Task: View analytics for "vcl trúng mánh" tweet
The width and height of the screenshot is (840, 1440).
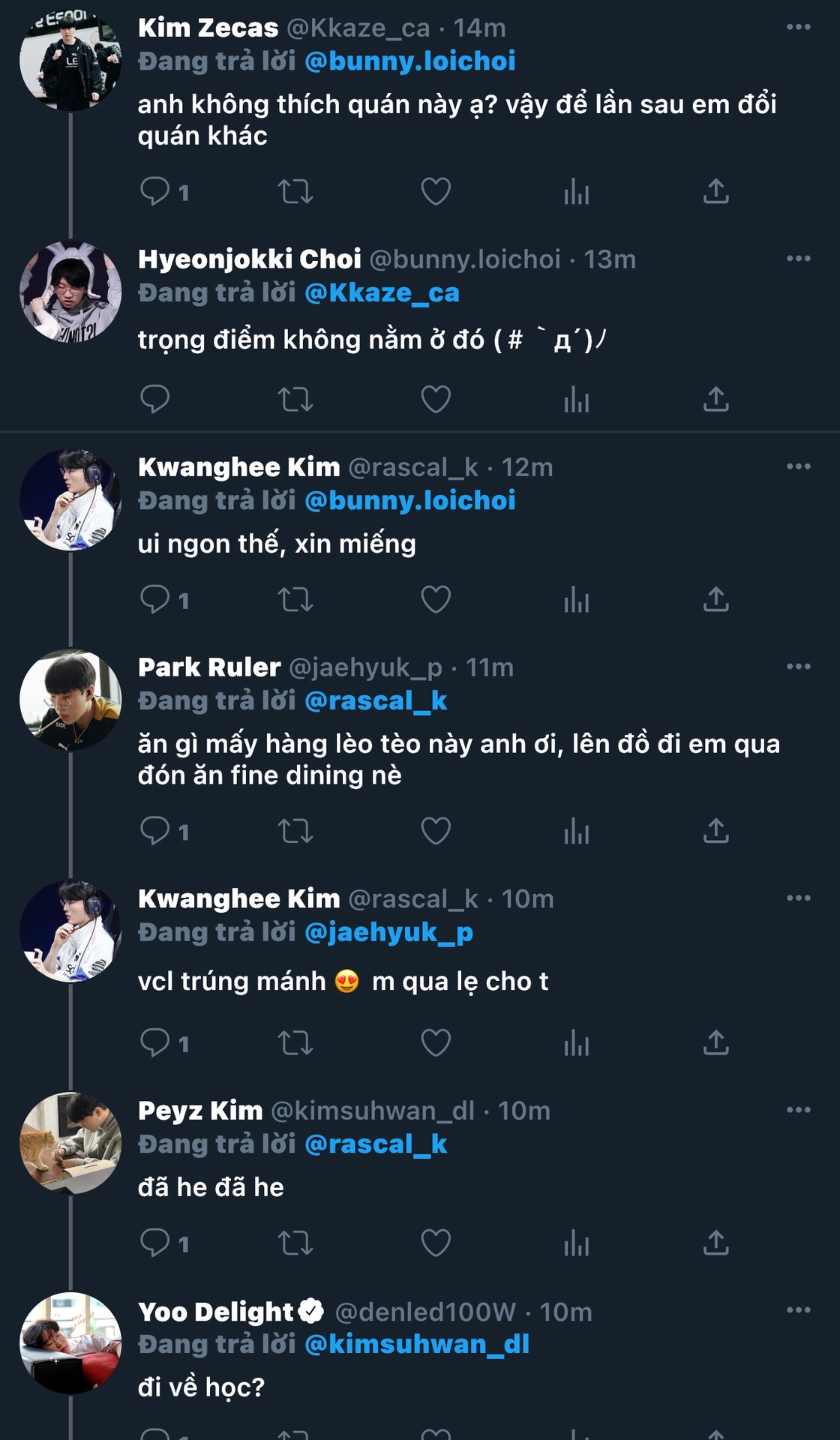Action: click(576, 1043)
